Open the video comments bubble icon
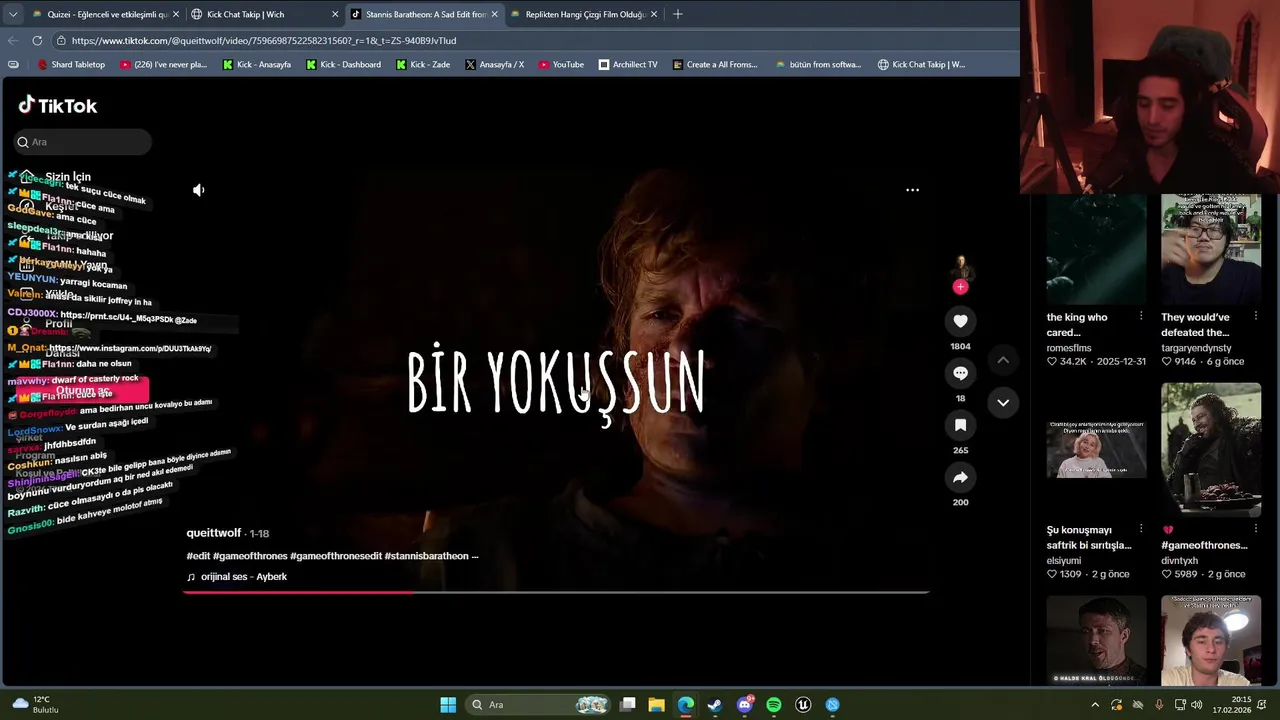This screenshot has width=1280, height=720. click(960, 373)
